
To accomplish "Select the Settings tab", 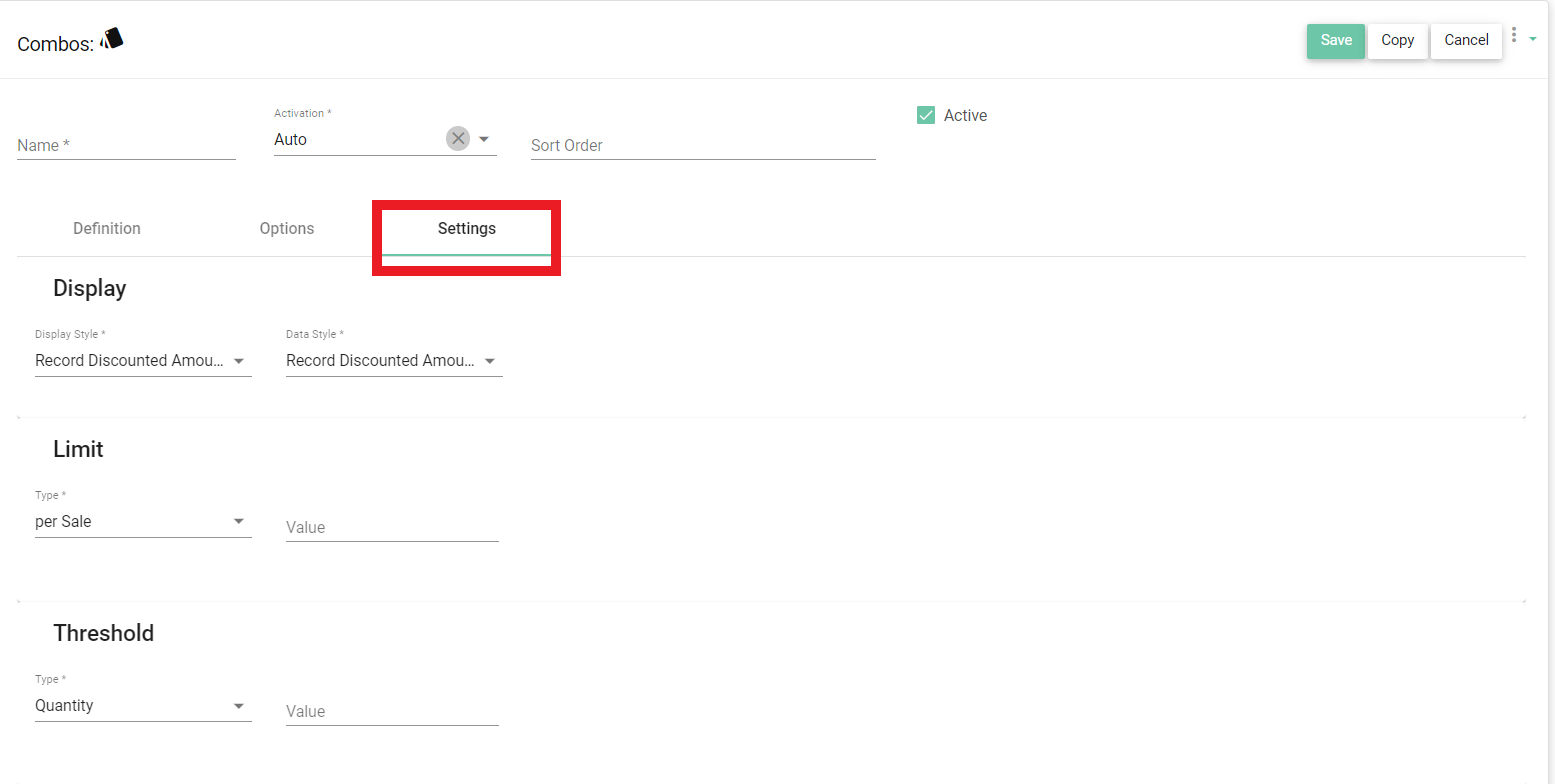I will (x=467, y=229).
